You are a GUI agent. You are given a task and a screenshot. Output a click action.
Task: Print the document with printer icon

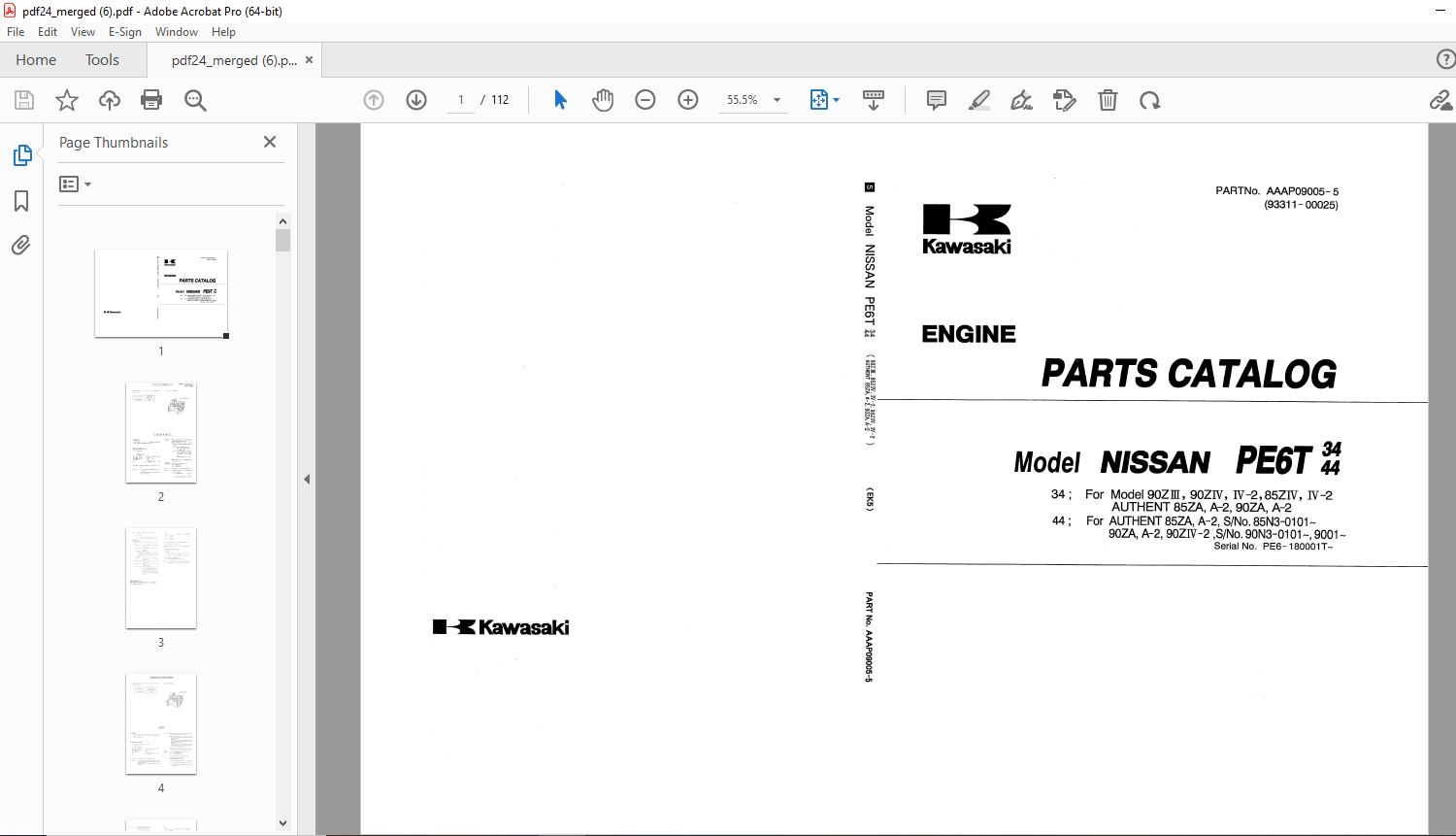[151, 100]
